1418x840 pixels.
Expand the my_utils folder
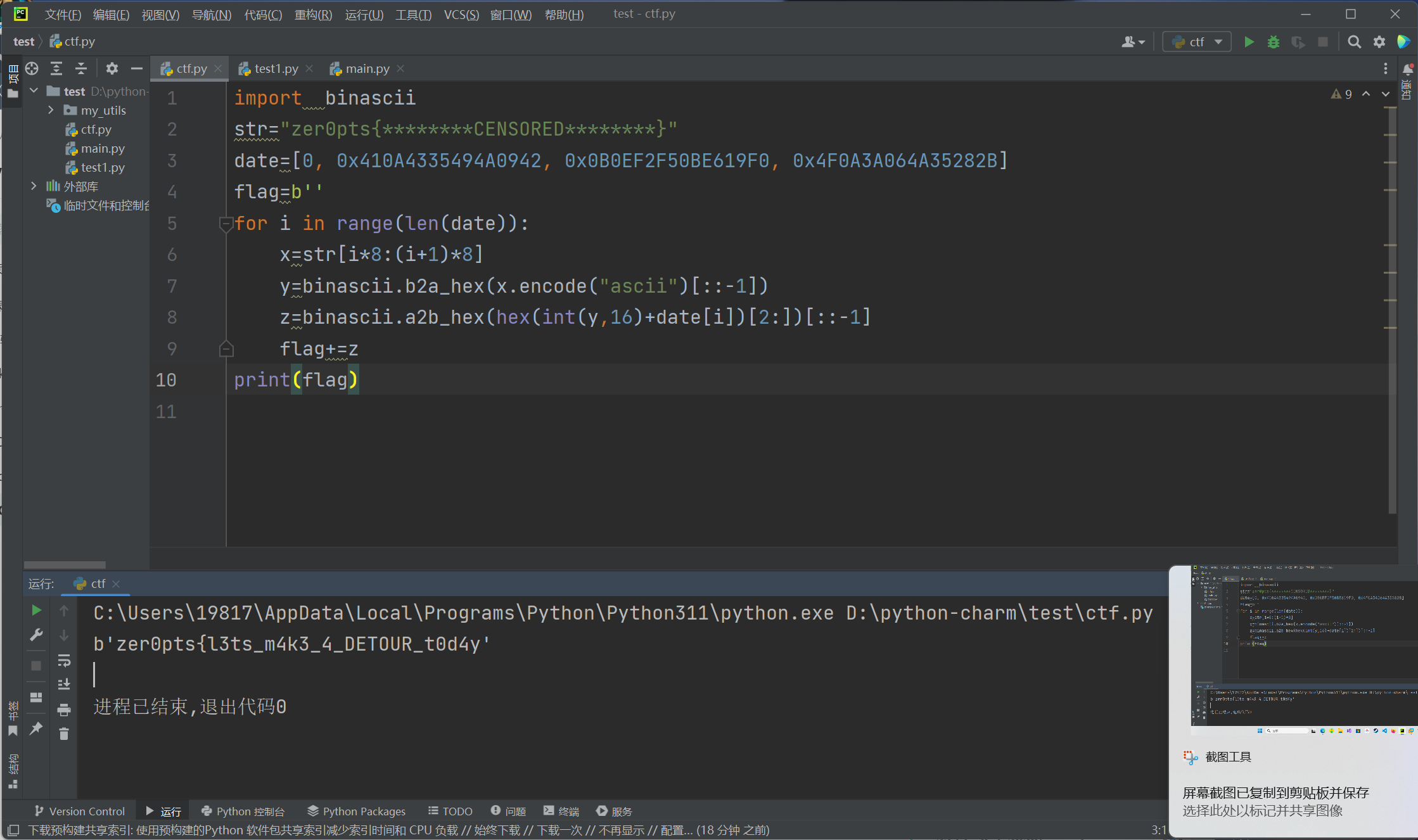[x=51, y=110]
